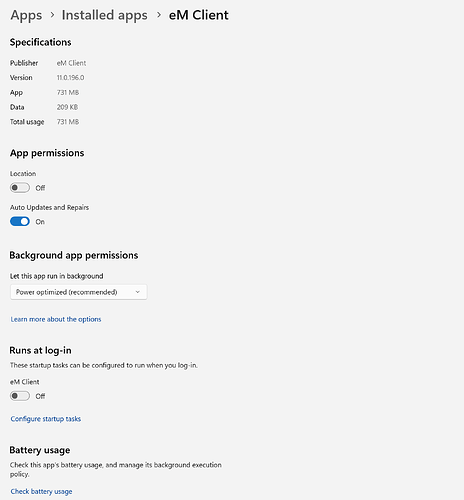
Task: Click the Background app permissions heading
Action: pyautogui.click(x=74, y=255)
